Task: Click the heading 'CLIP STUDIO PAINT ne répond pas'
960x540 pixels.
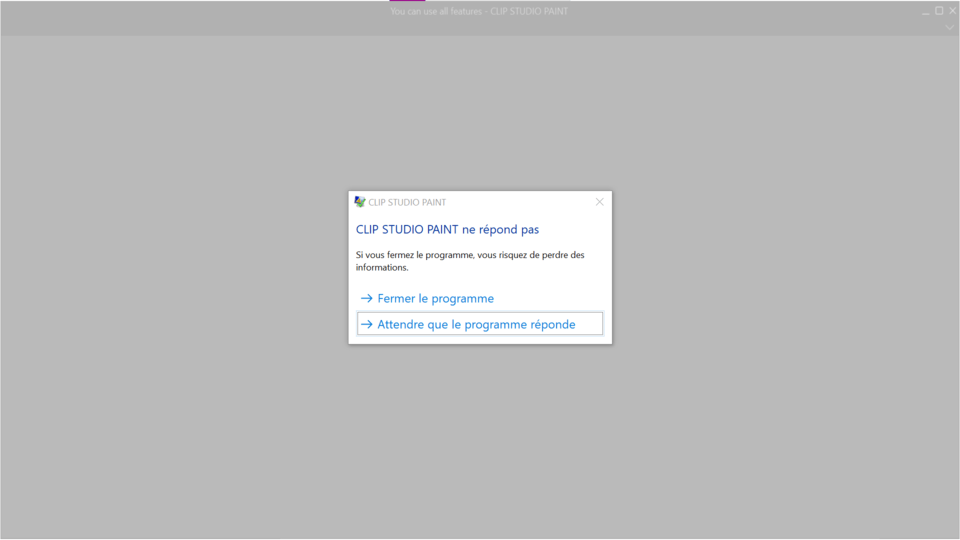Action: (x=447, y=230)
